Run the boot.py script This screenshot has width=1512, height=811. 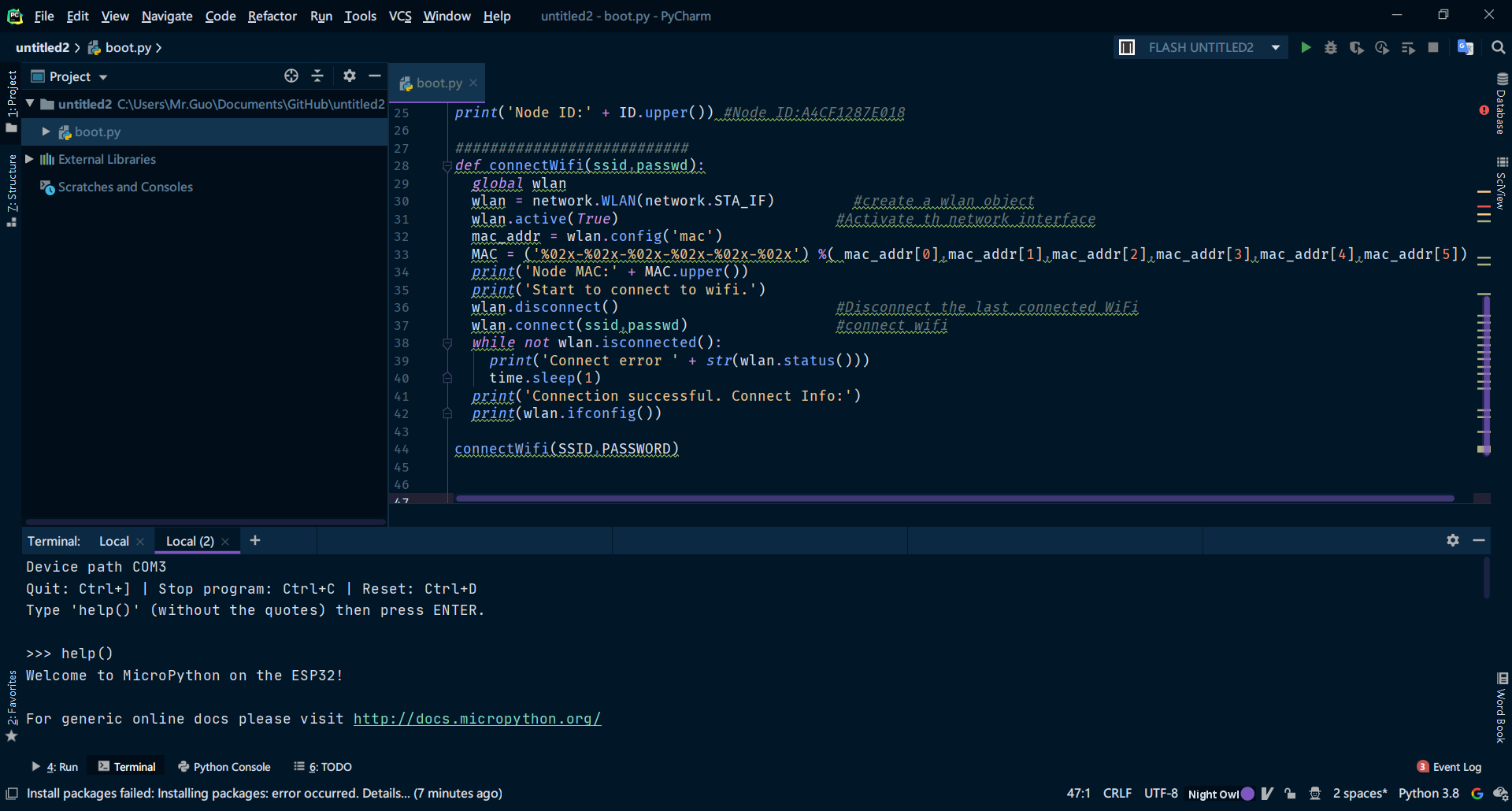[x=1306, y=47]
